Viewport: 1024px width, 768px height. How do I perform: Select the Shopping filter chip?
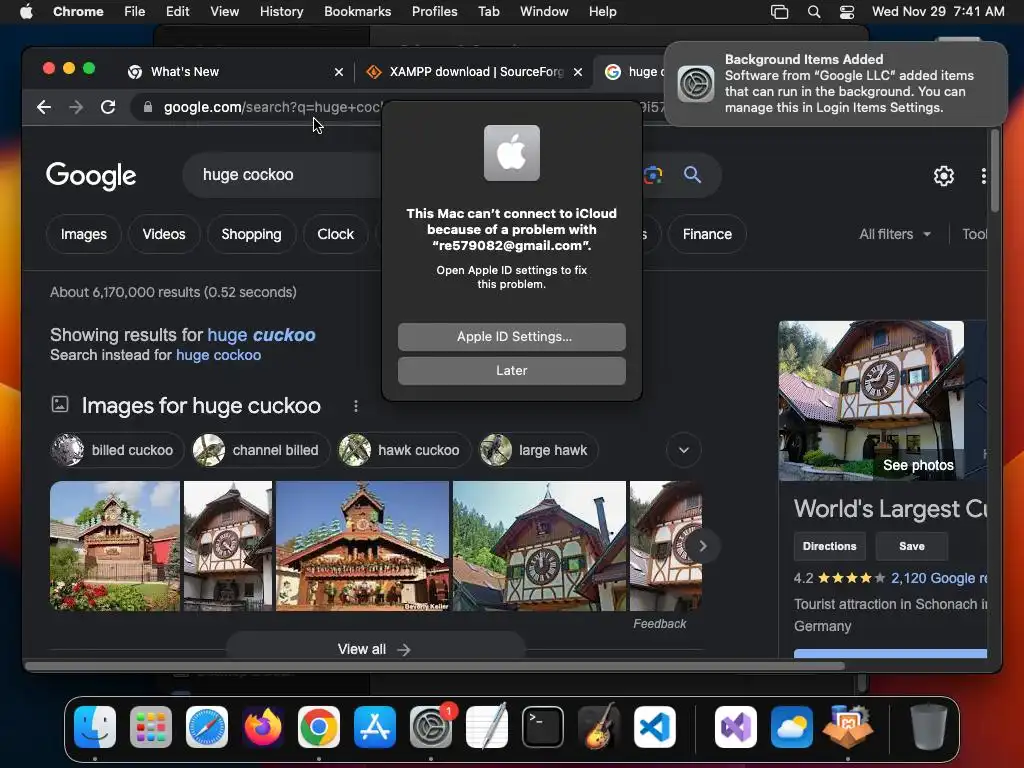tap(251, 234)
